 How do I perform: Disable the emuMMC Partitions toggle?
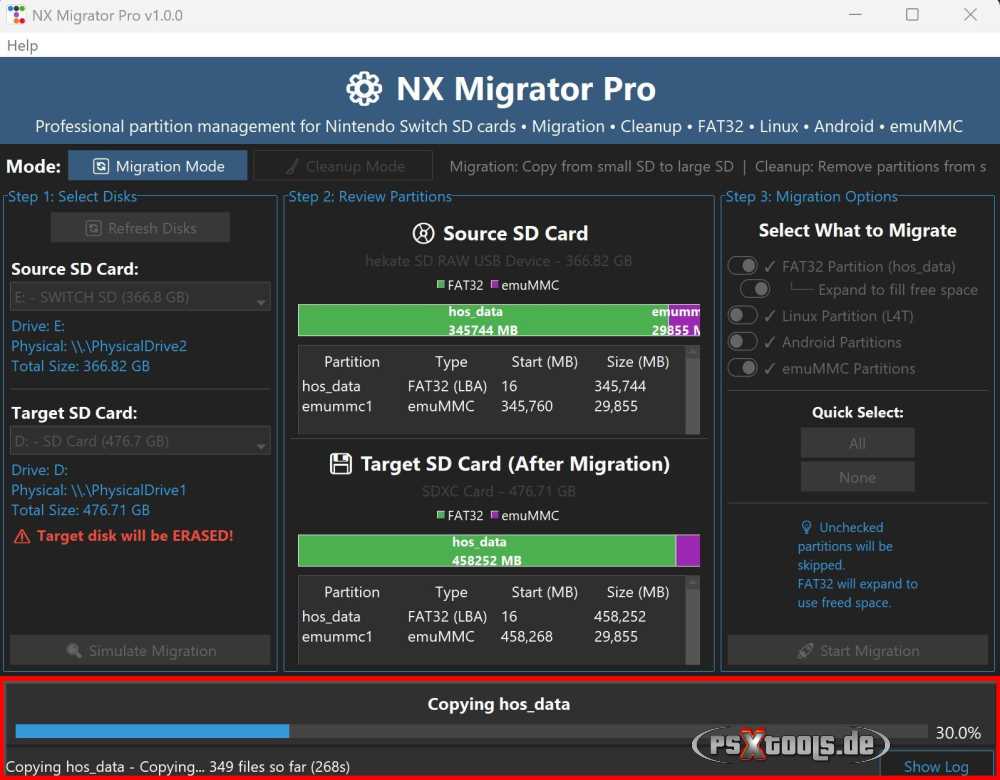(x=742, y=368)
